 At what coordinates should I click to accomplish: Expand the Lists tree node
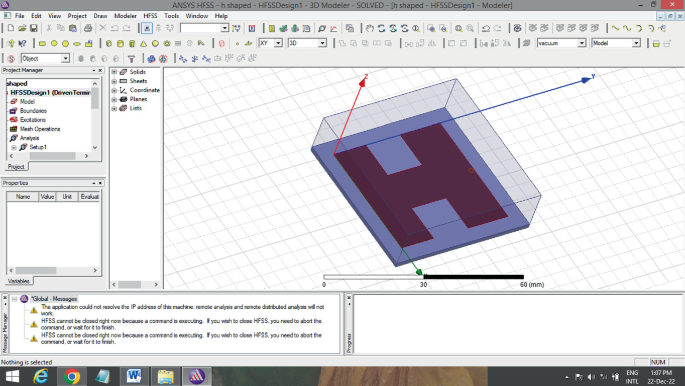(x=114, y=108)
